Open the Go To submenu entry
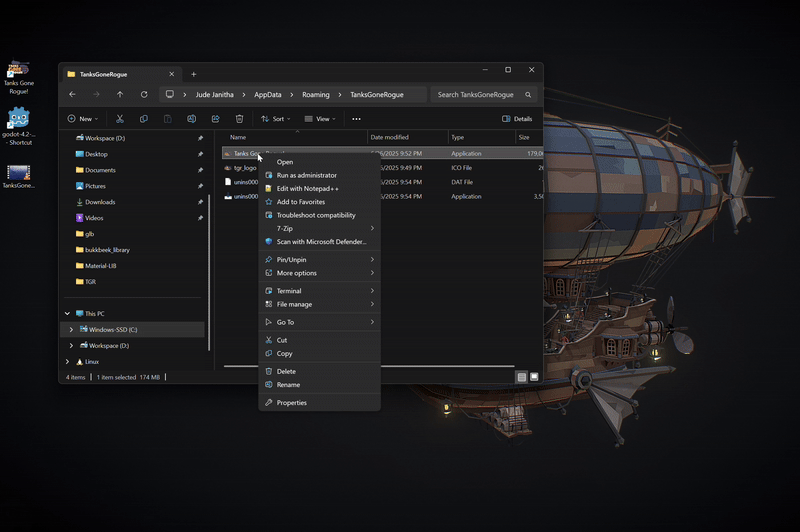This screenshot has width=800, height=532. point(319,322)
